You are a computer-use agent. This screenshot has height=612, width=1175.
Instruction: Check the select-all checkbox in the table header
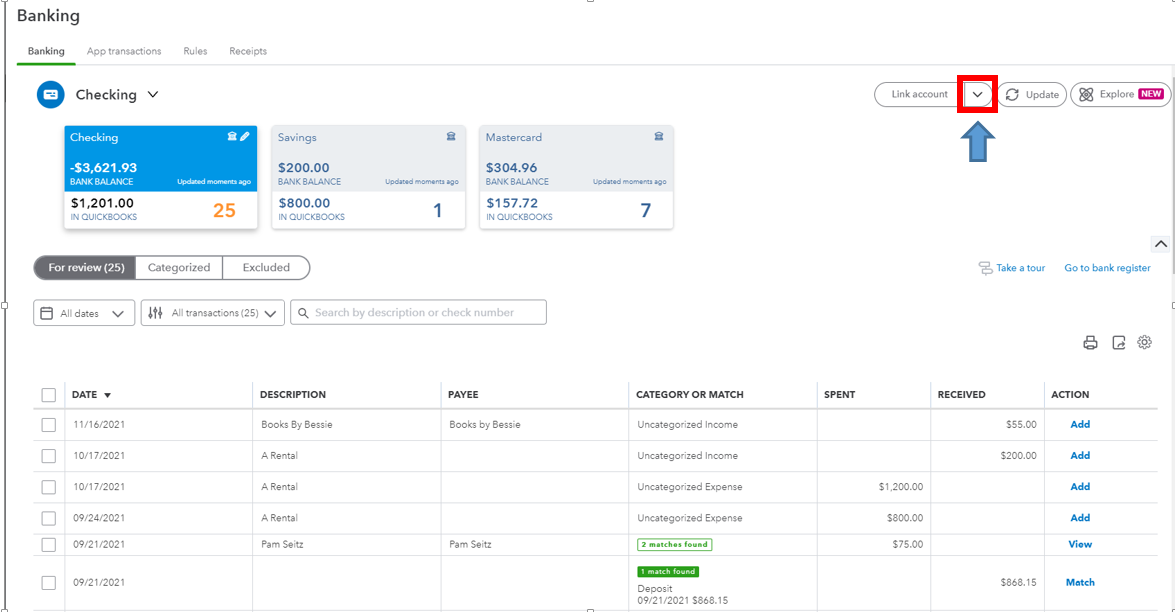tap(48, 394)
